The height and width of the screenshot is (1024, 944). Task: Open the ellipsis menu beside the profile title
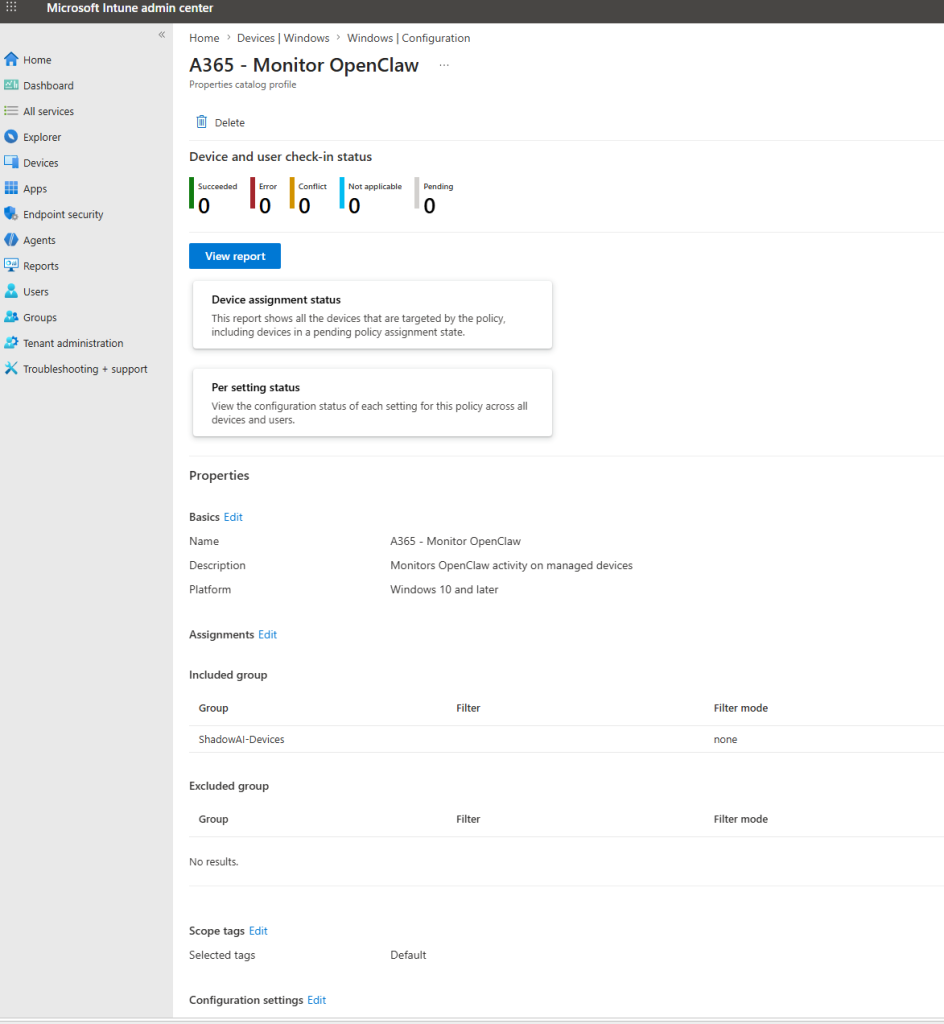coord(444,65)
